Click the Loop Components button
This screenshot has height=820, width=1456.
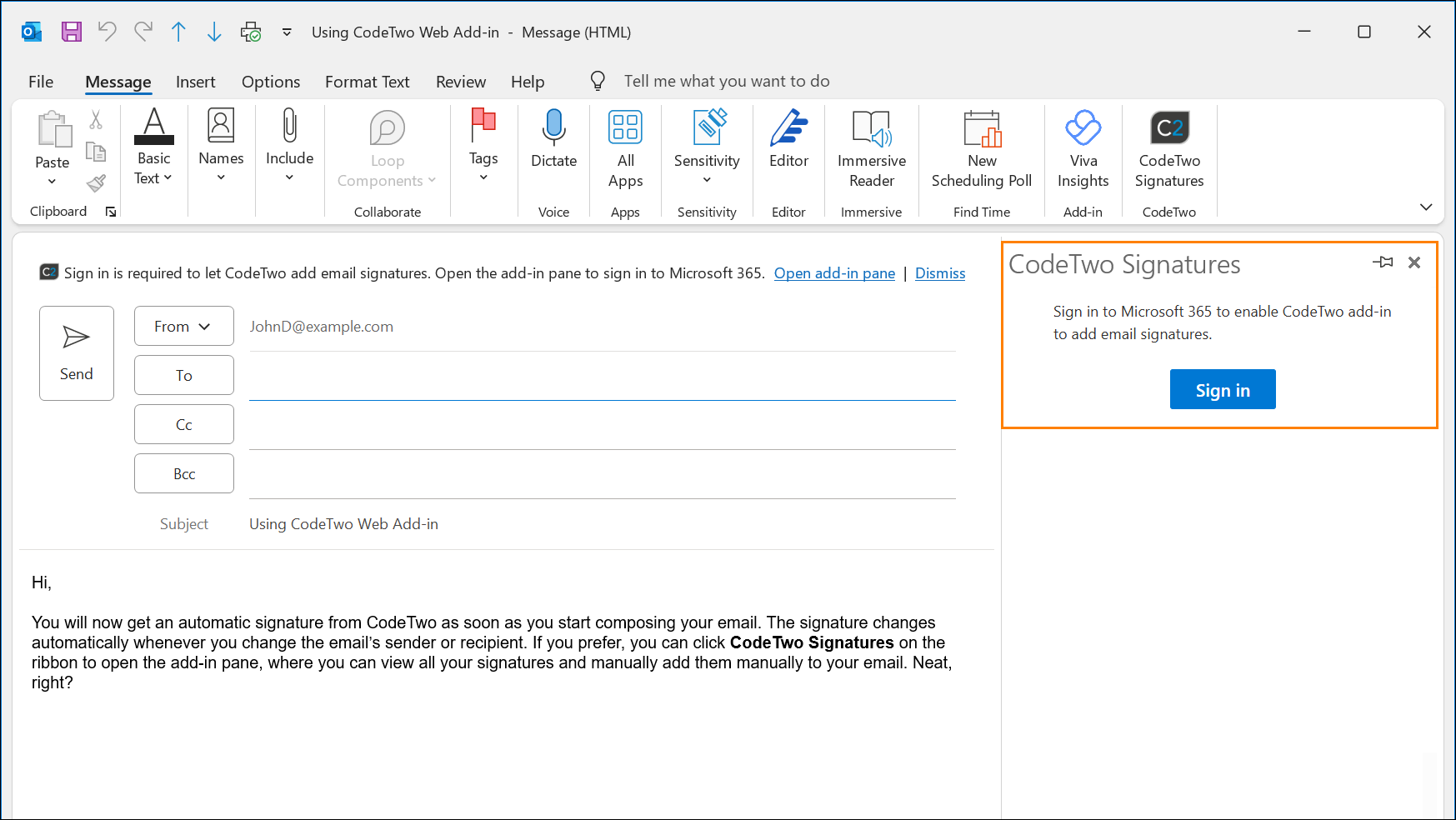coord(387,150)
